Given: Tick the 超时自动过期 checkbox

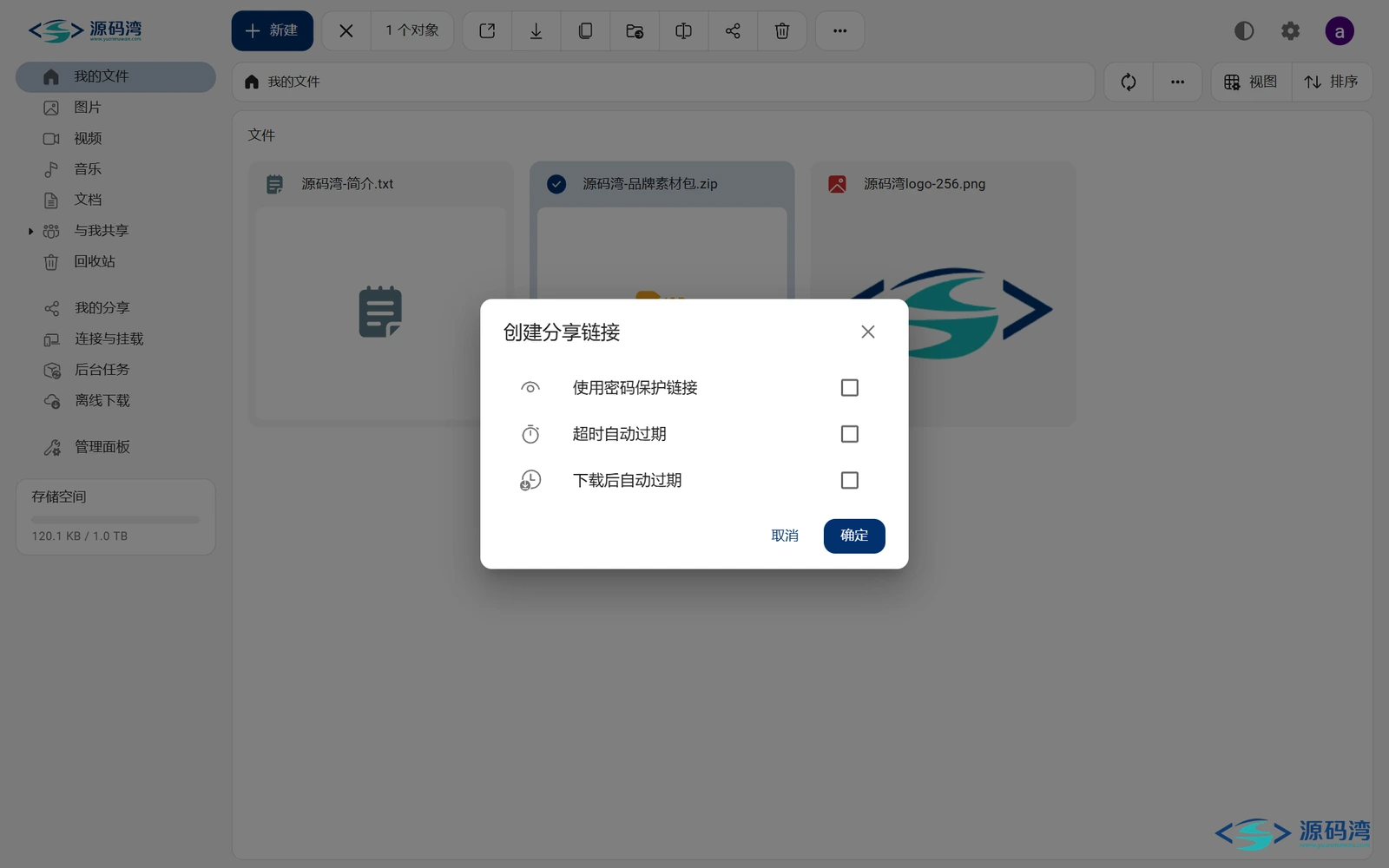Looking at the screenshot, I should point(849,434).
